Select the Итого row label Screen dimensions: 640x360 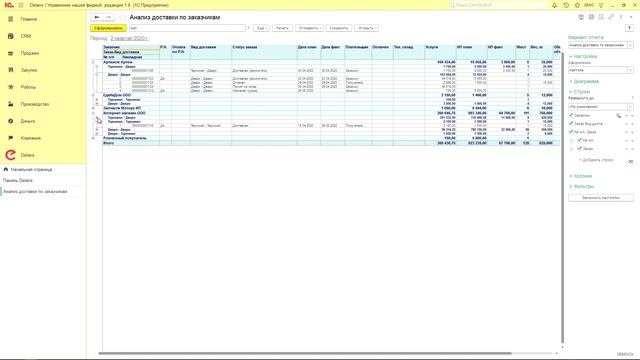tap(109, 143)
